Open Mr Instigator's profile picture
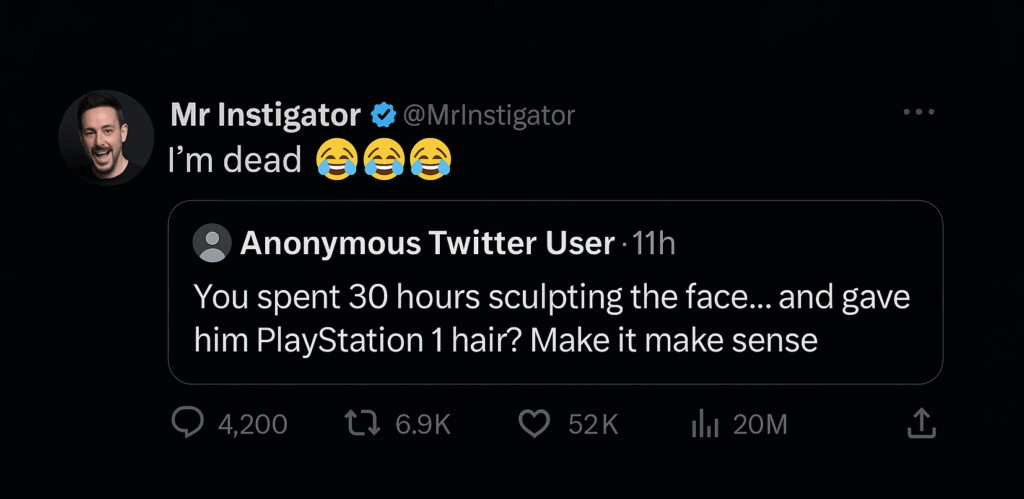Screen dimensions: 1024x499 tap(106, 137)
